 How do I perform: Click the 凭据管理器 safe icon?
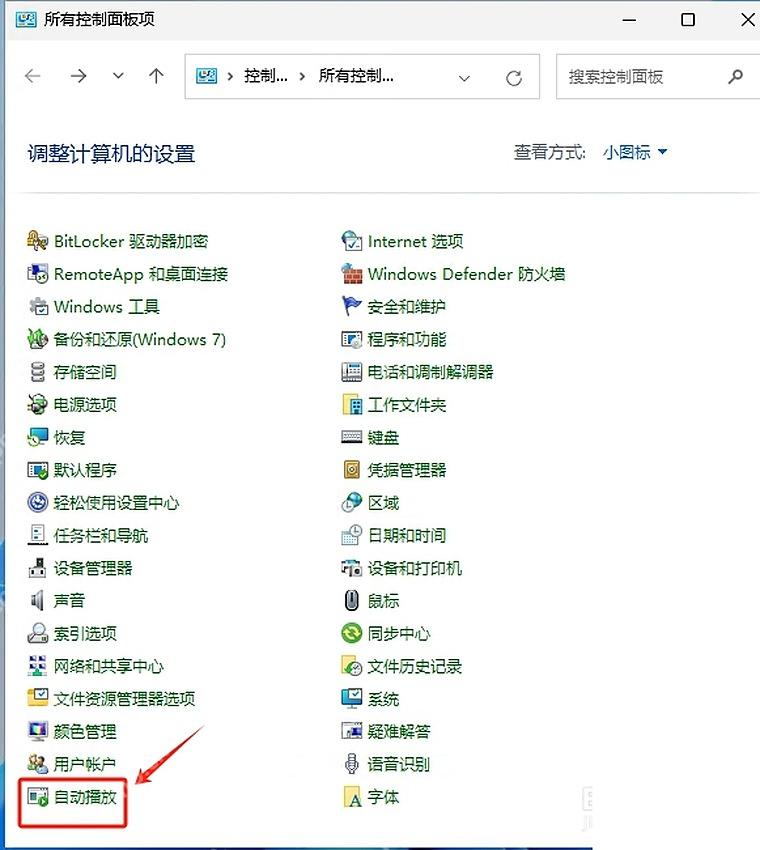(x=351, y=470)
